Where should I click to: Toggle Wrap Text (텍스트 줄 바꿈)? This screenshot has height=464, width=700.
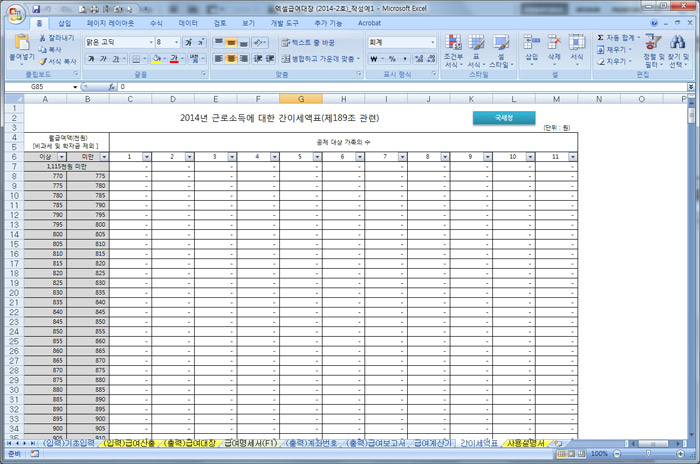pyautogui.click(x=308, y=42)
